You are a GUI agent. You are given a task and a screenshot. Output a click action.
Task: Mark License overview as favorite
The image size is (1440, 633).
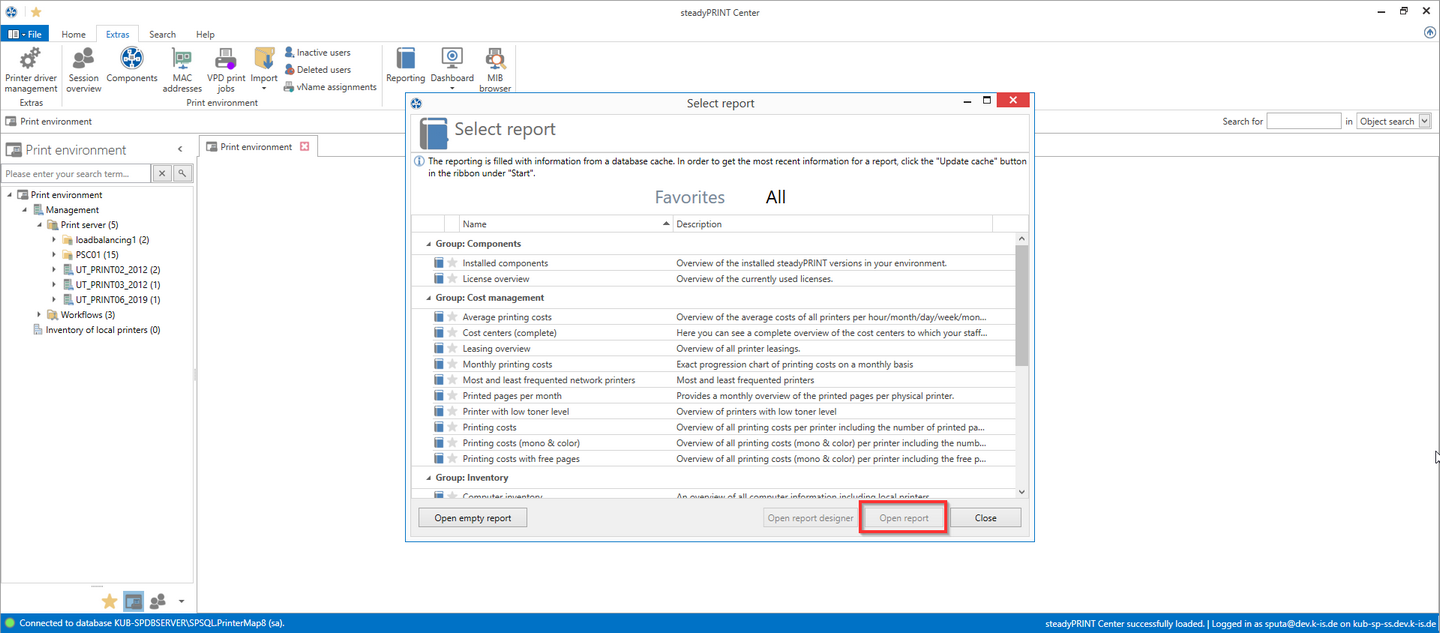click(452, 279)
